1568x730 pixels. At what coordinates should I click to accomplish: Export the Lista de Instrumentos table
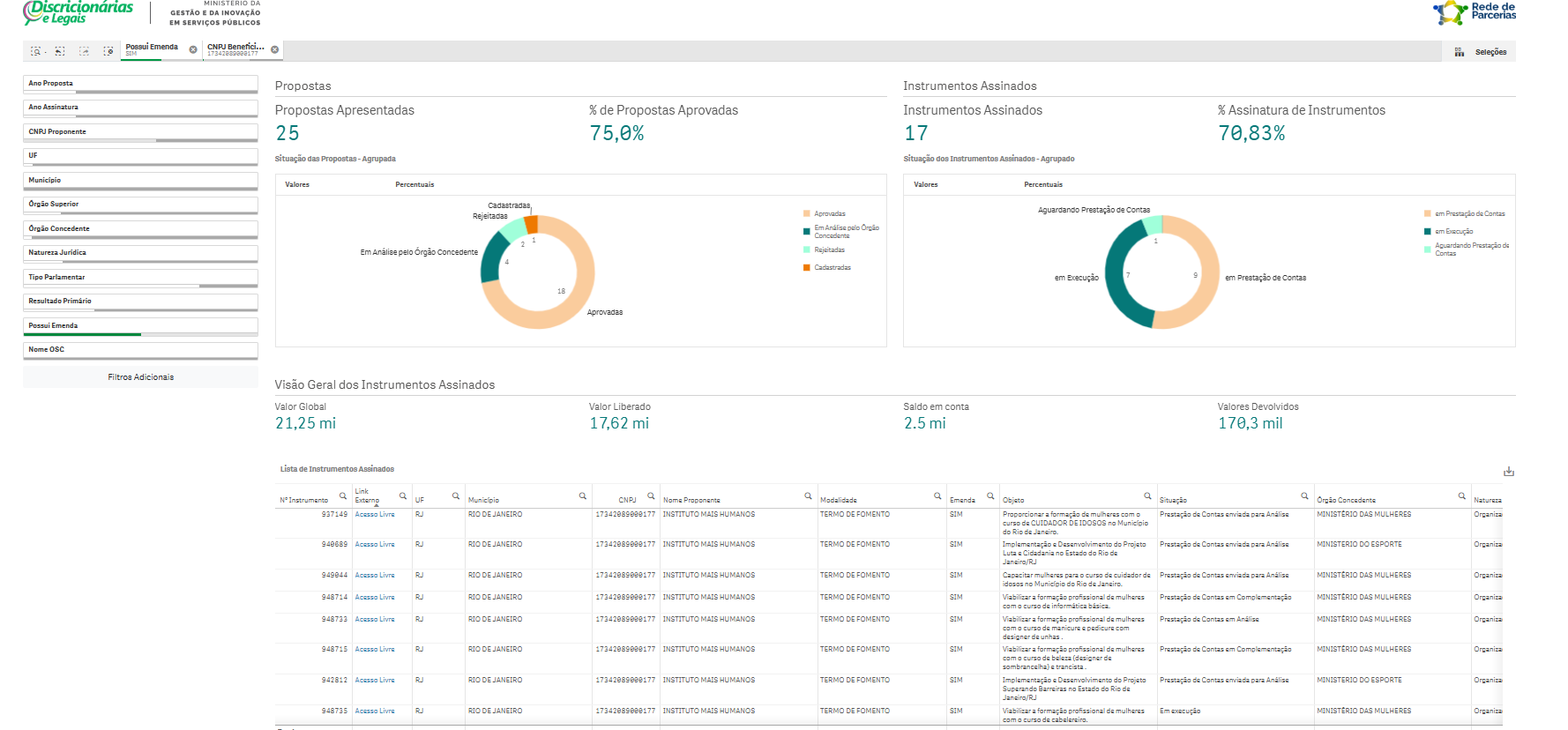click(x=1509, y=472)
